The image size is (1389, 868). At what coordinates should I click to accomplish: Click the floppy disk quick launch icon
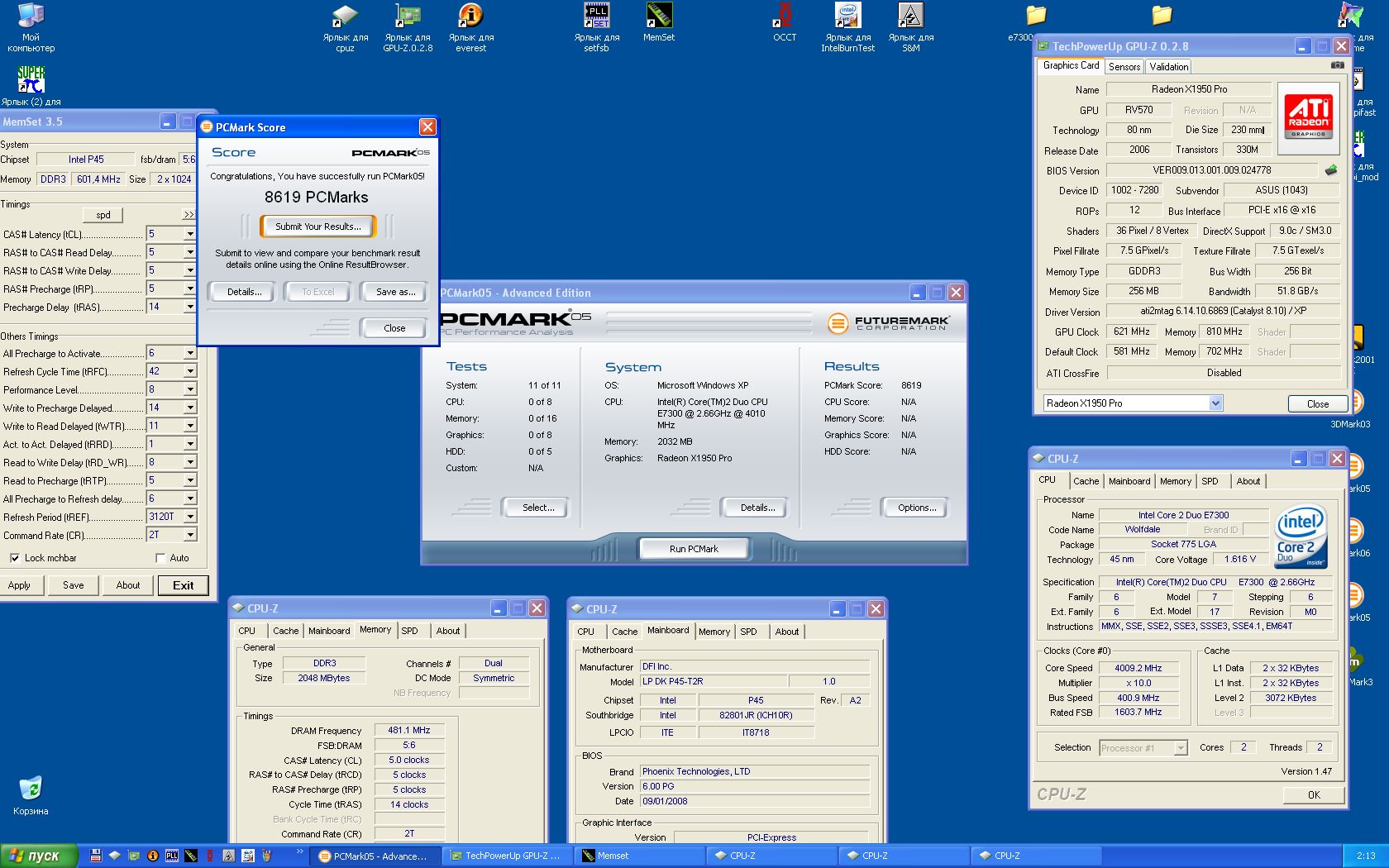pyautogui.click(x=96, y=856)
